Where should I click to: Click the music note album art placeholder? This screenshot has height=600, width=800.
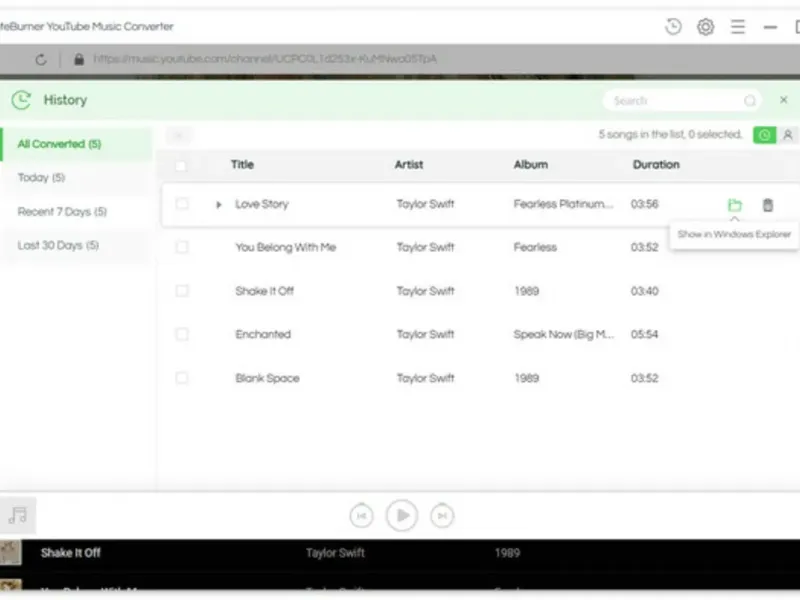pos(18,516)
